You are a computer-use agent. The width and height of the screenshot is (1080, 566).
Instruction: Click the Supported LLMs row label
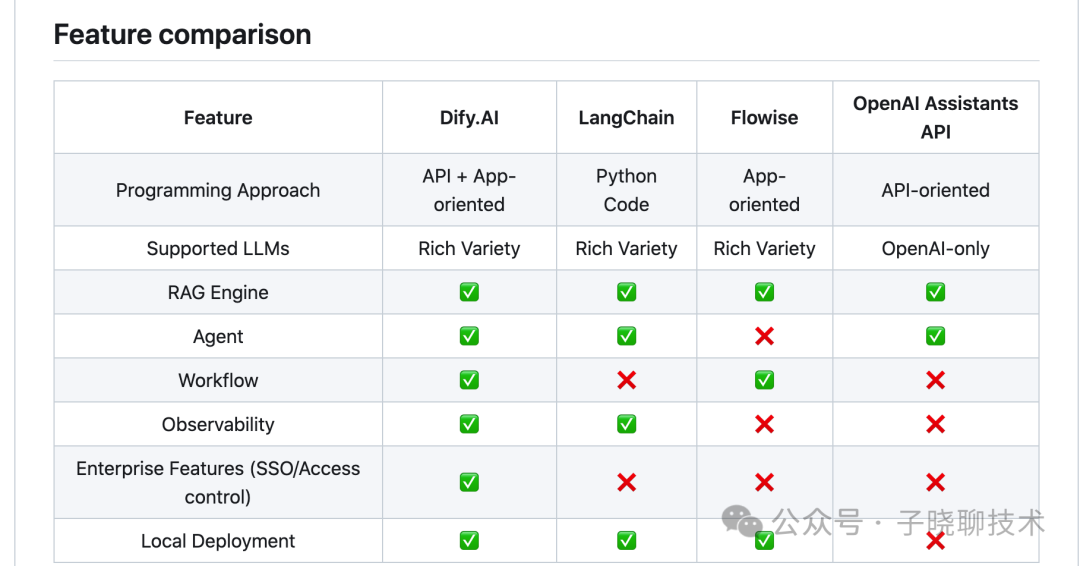coord(218,249)
